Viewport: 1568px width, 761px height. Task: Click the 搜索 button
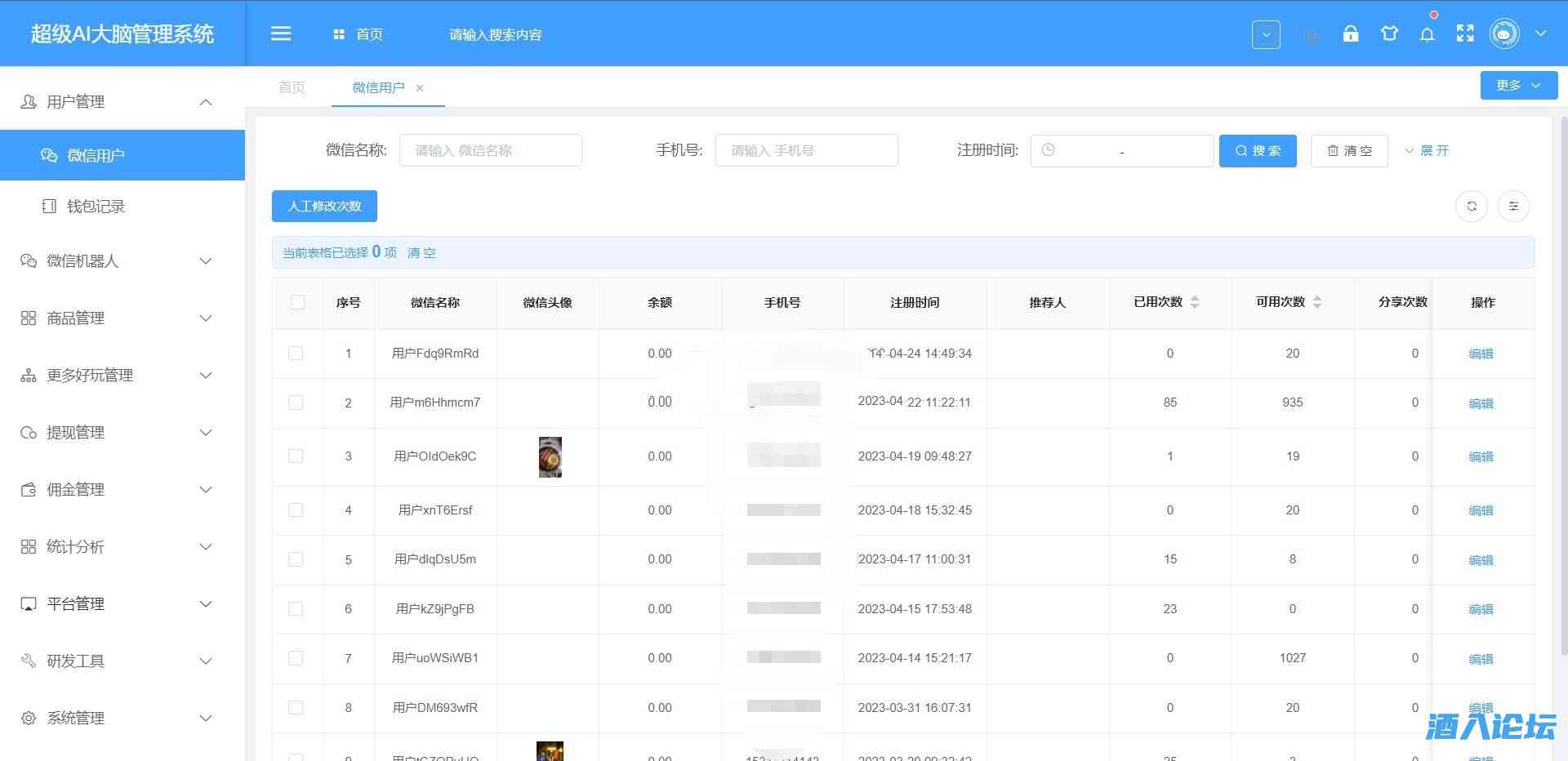click(x=1258, y=150)
